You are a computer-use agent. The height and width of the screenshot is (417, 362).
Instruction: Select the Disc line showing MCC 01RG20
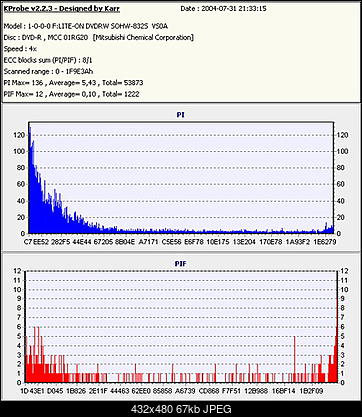click(98, 37)
